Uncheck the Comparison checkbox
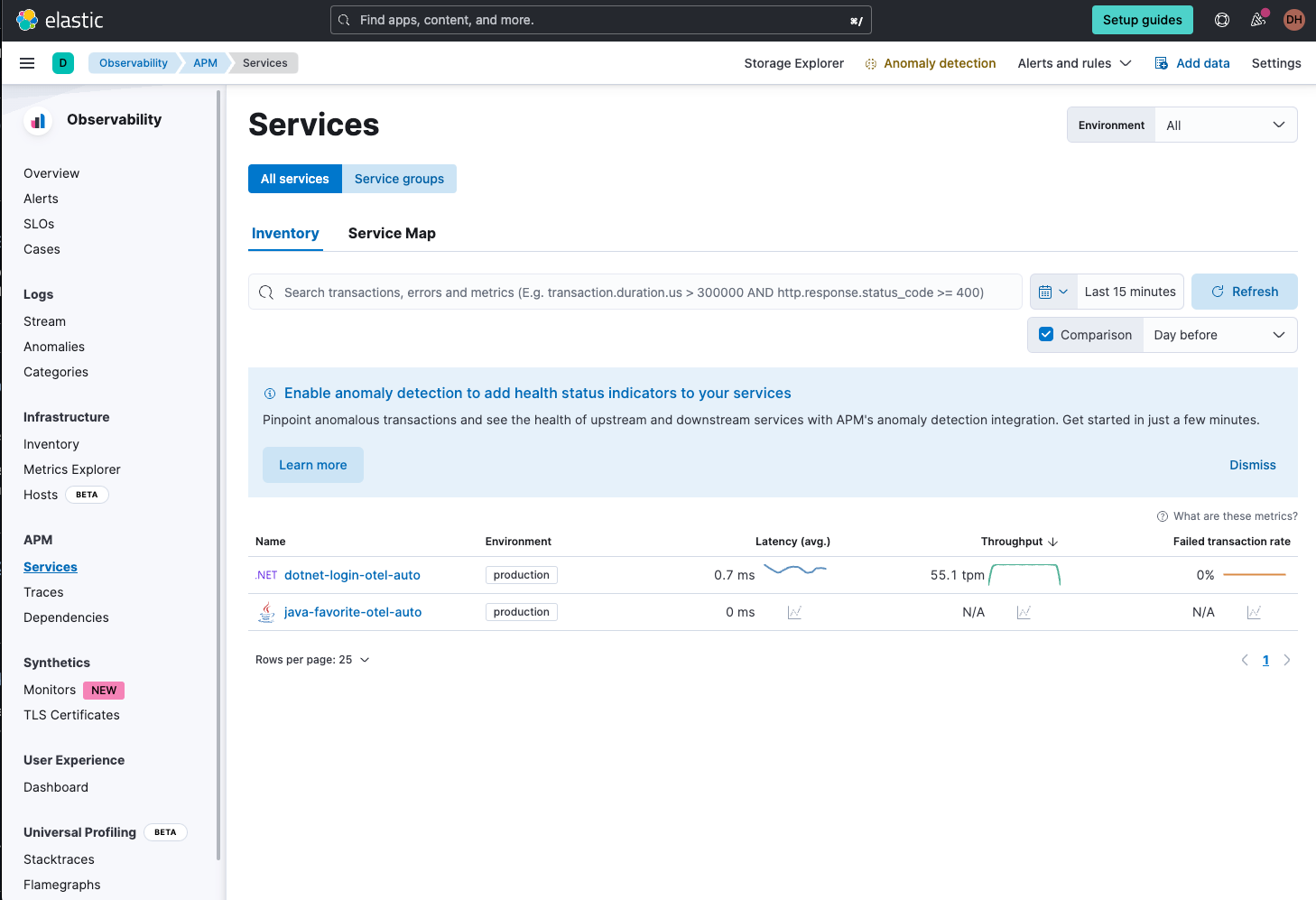1316x900 pixels. tap(1046, 335)
